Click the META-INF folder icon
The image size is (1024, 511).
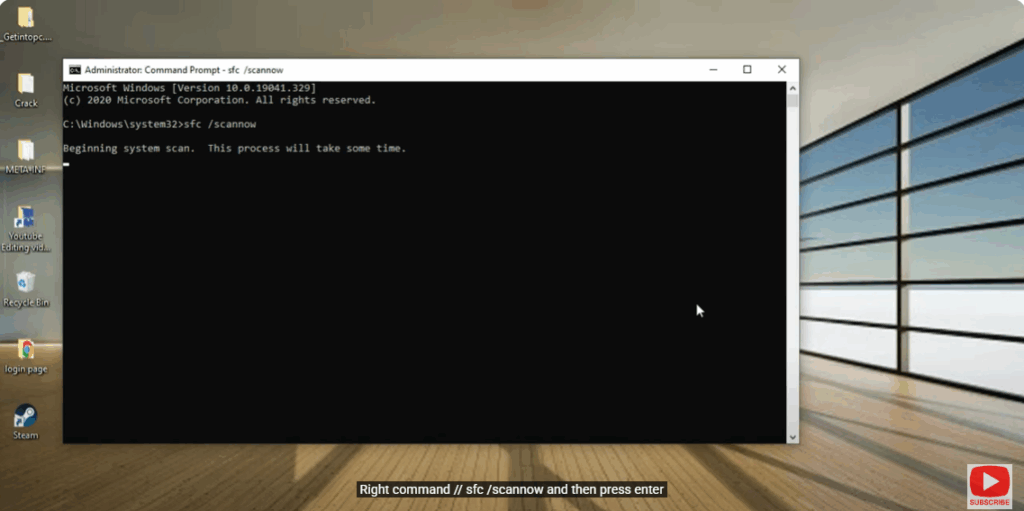[26, 151]
